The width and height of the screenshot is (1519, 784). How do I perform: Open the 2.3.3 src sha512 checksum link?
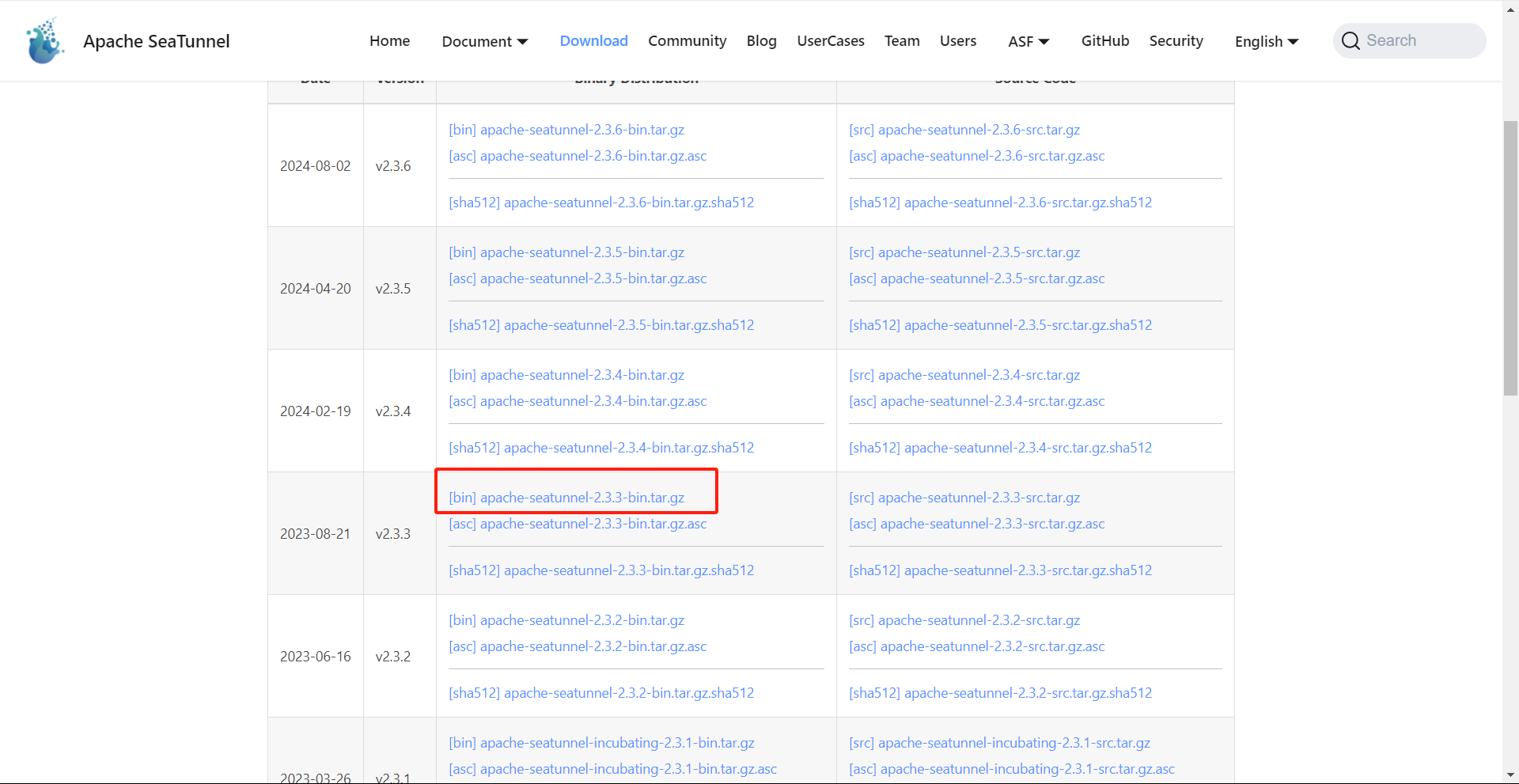coord(1001,570)
